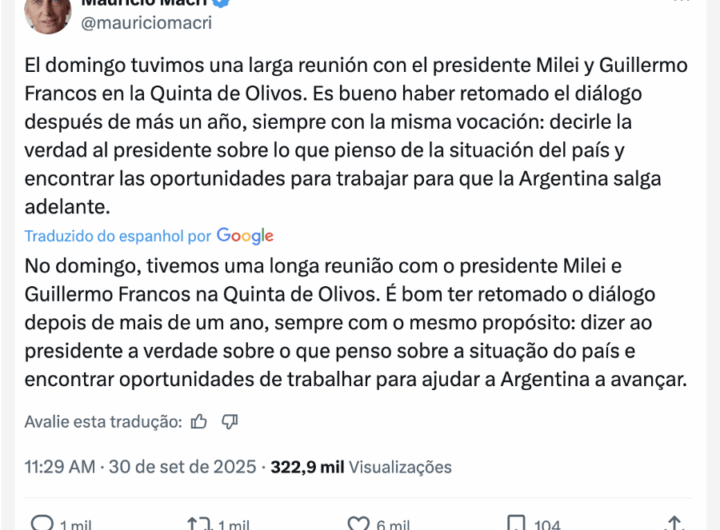Open the share arrow icon
This screenshot has height=530, width=720.
pos(675,523)
